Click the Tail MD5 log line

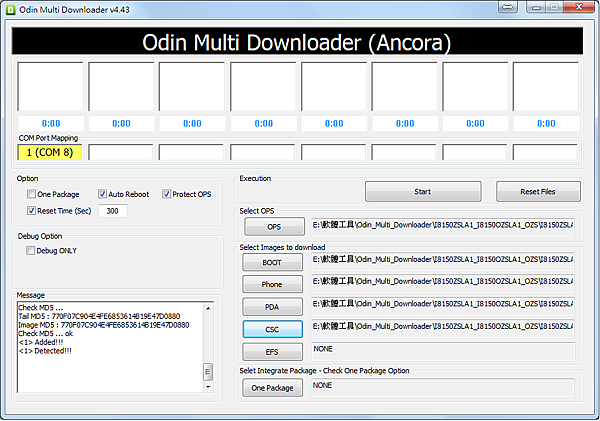[x=99, y=316]
